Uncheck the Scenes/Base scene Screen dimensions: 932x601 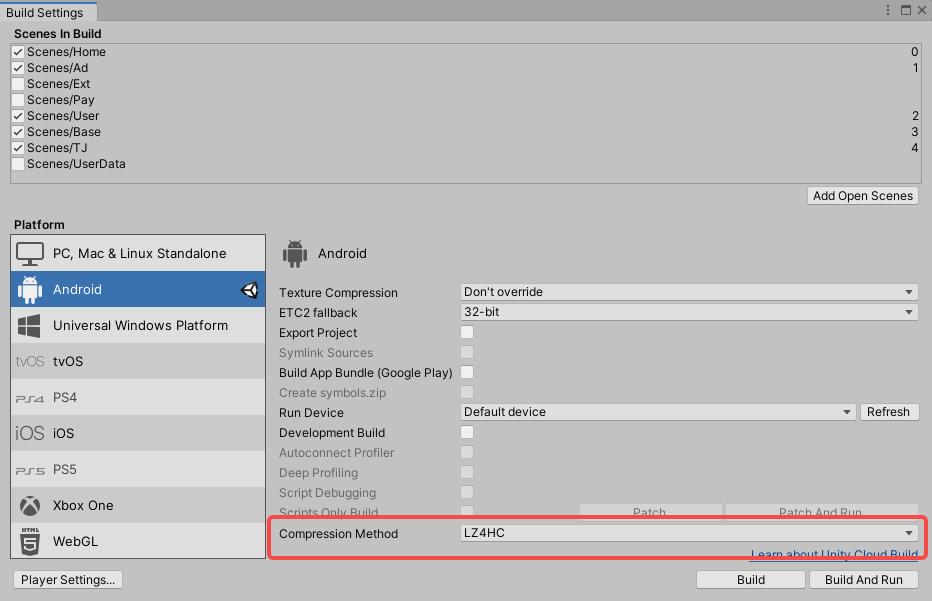click(x=18, y=132)
